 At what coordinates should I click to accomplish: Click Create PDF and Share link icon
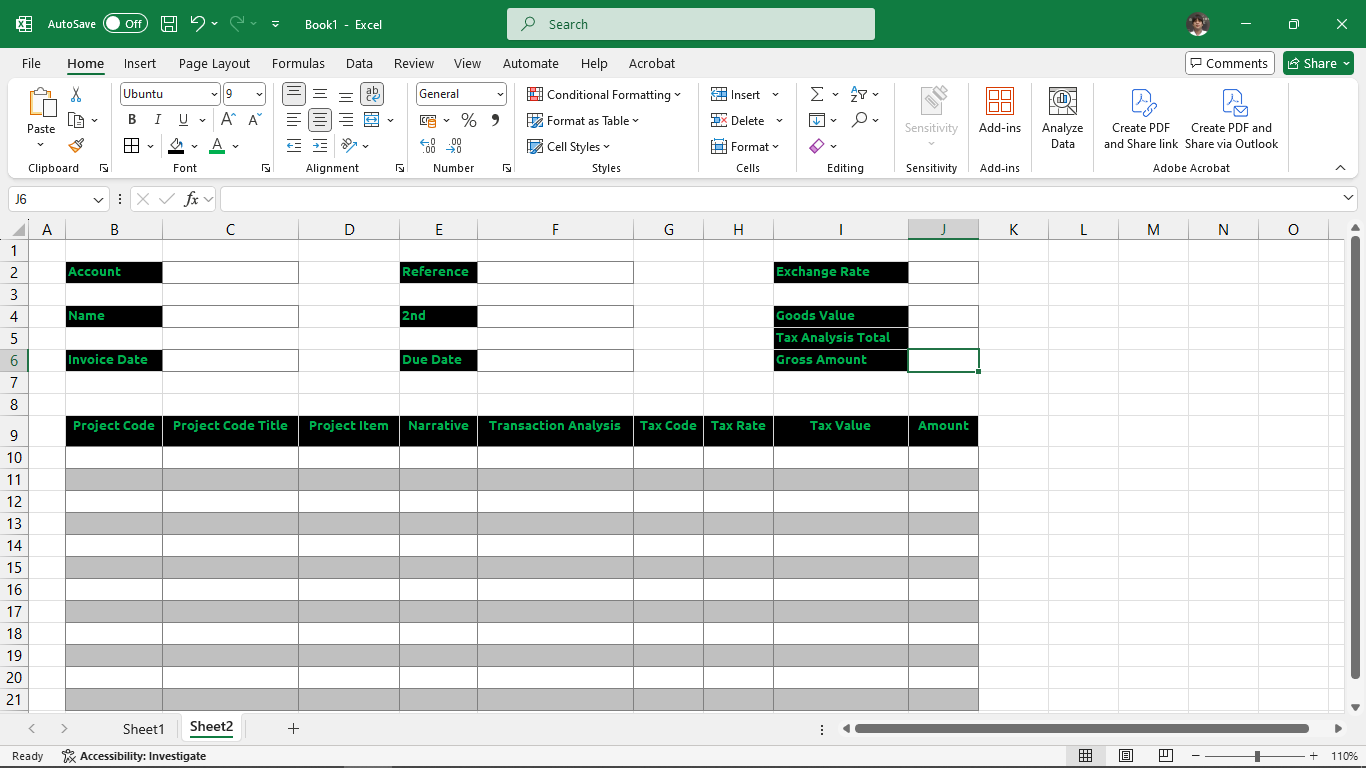[1141, 118]
